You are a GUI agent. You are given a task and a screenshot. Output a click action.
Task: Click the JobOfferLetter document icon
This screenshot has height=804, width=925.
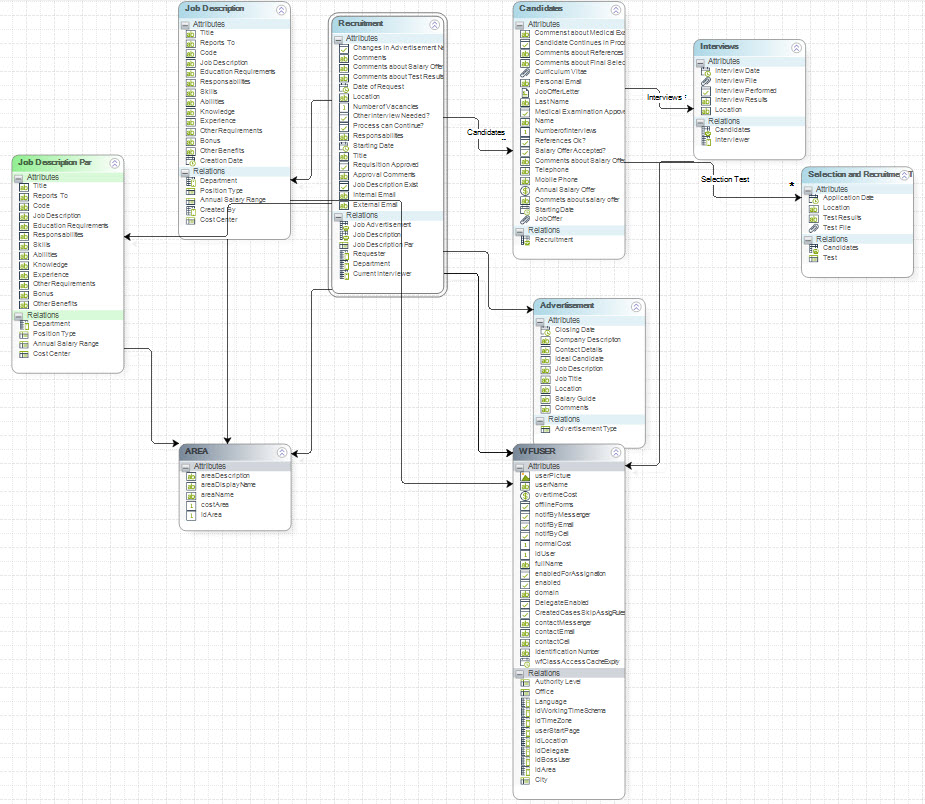click(525, 91)
